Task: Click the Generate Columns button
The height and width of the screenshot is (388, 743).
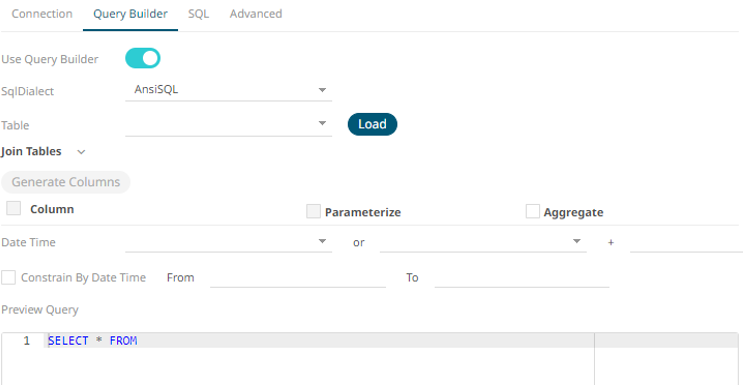Action: [x=66, y=182]
